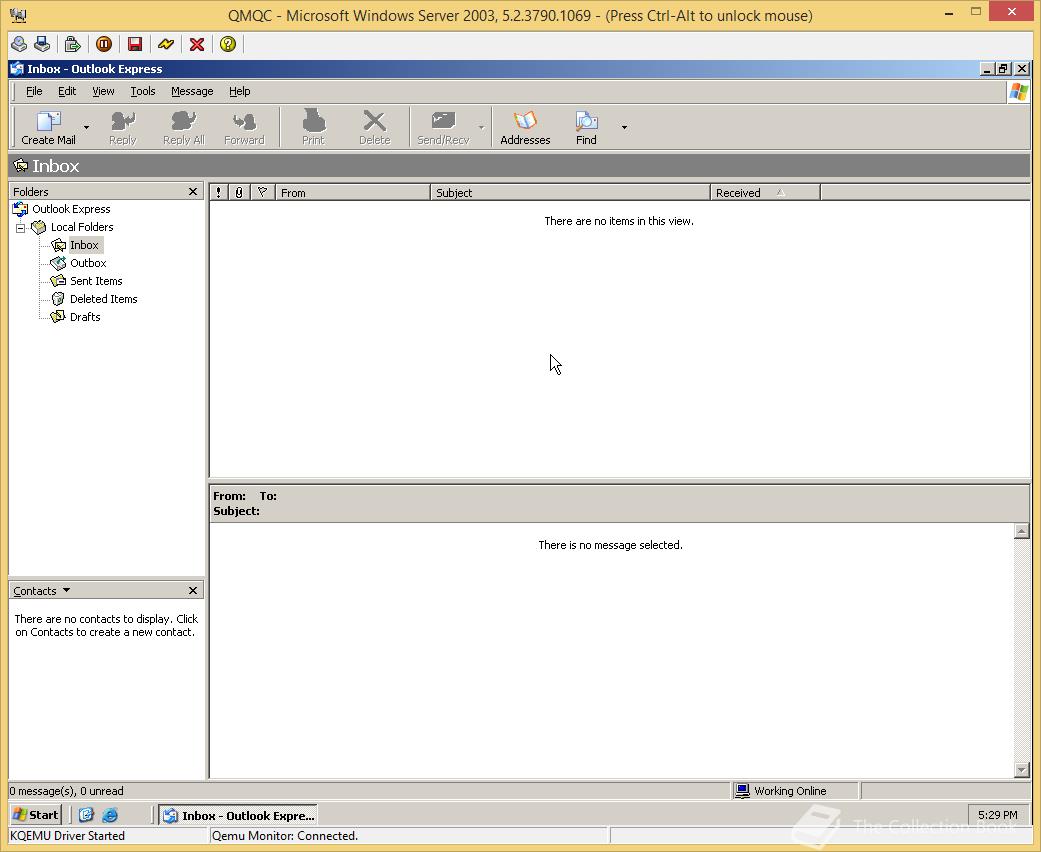The width and height of the screenshot is (1041, 852).
Task: Select the Outbox folder
Action: 88,263
